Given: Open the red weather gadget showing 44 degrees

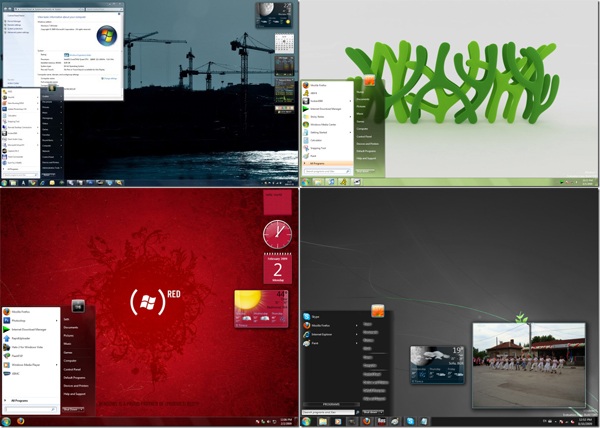Looking at the screenshot, I should point(261,309).
